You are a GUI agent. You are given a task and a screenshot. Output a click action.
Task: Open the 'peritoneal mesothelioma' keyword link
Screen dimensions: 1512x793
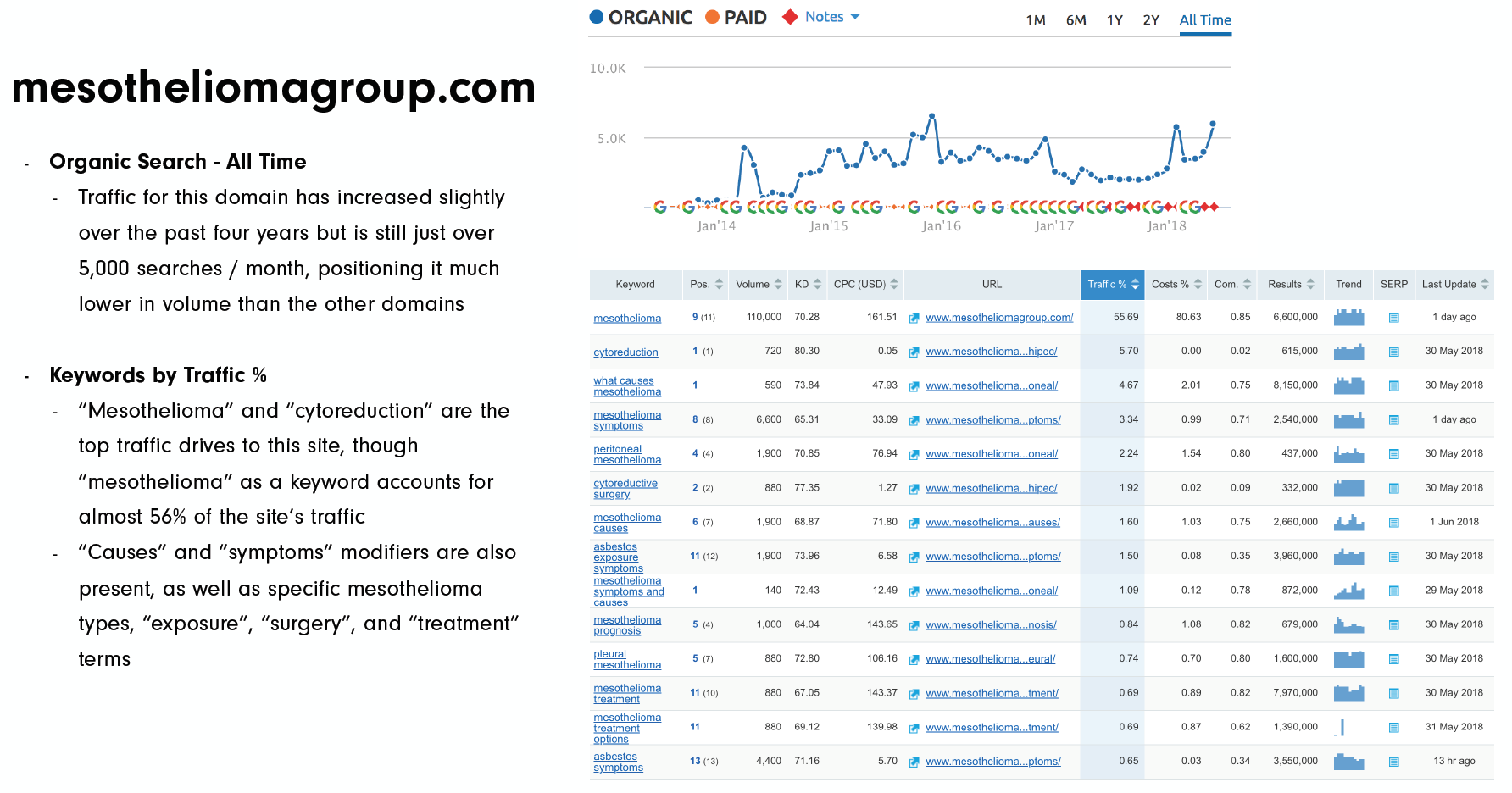point(627,455)
